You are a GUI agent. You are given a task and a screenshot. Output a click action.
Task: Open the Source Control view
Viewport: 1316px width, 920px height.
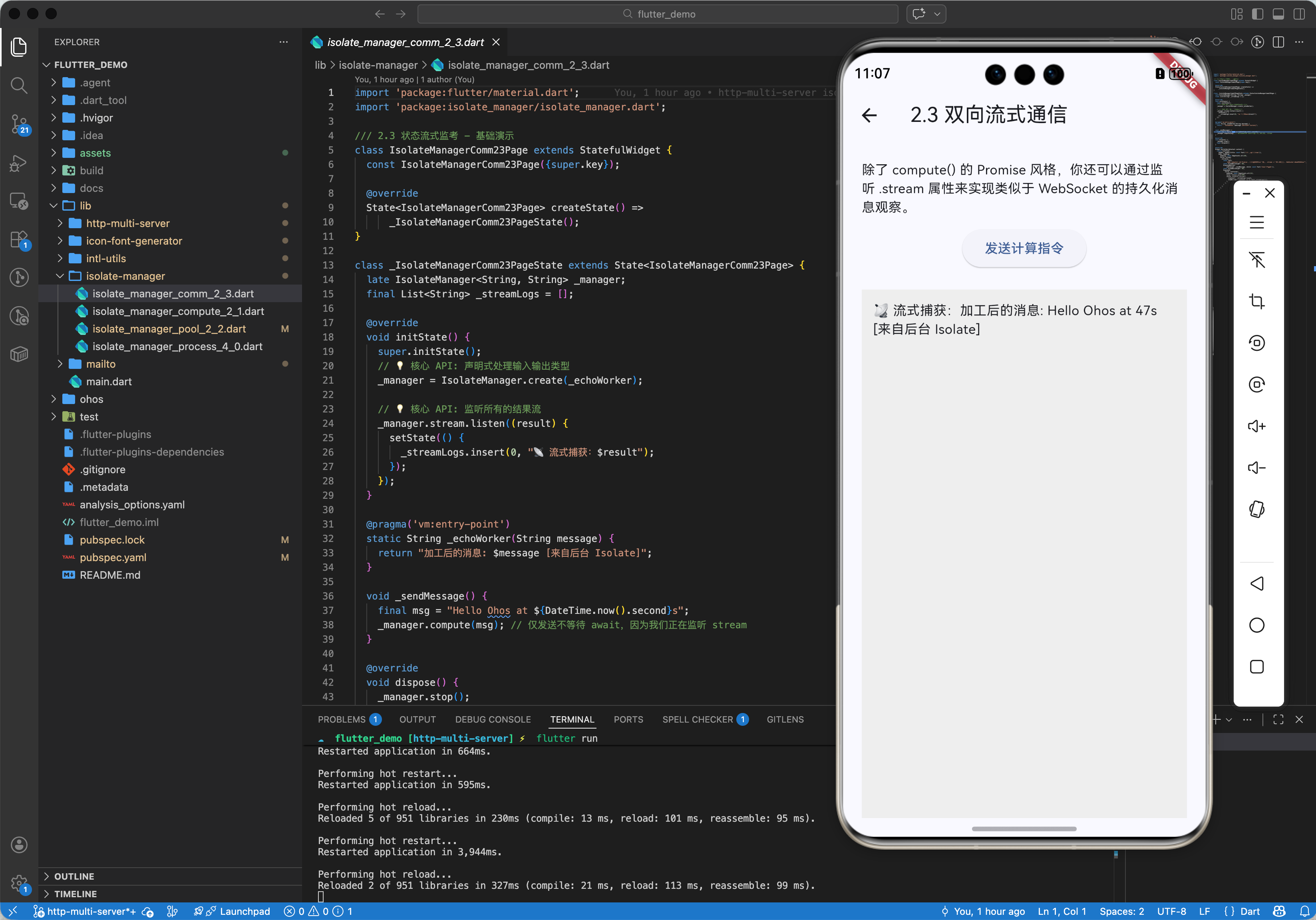(x=19, y=123)
